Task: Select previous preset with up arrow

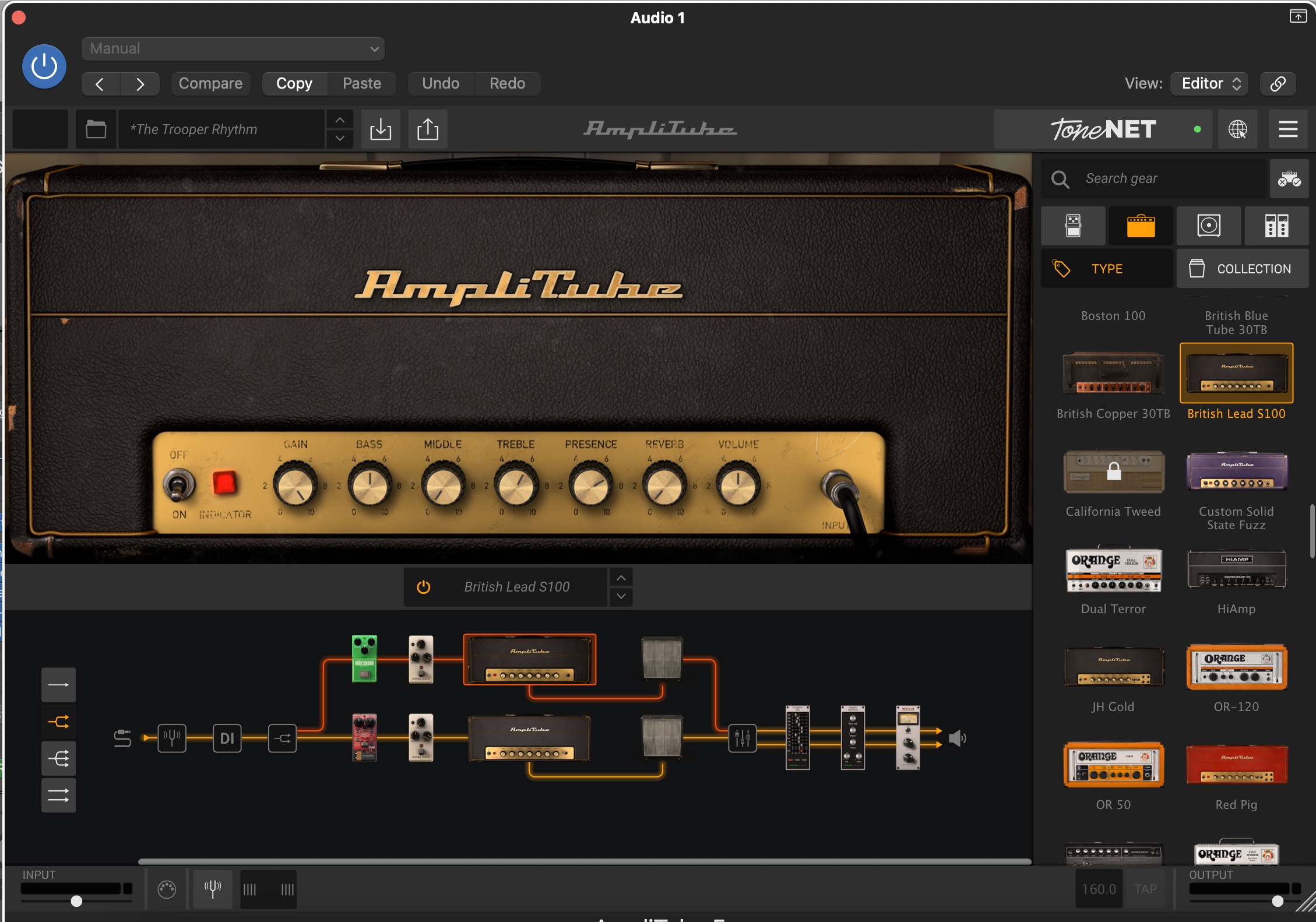Action: point(340,120)
